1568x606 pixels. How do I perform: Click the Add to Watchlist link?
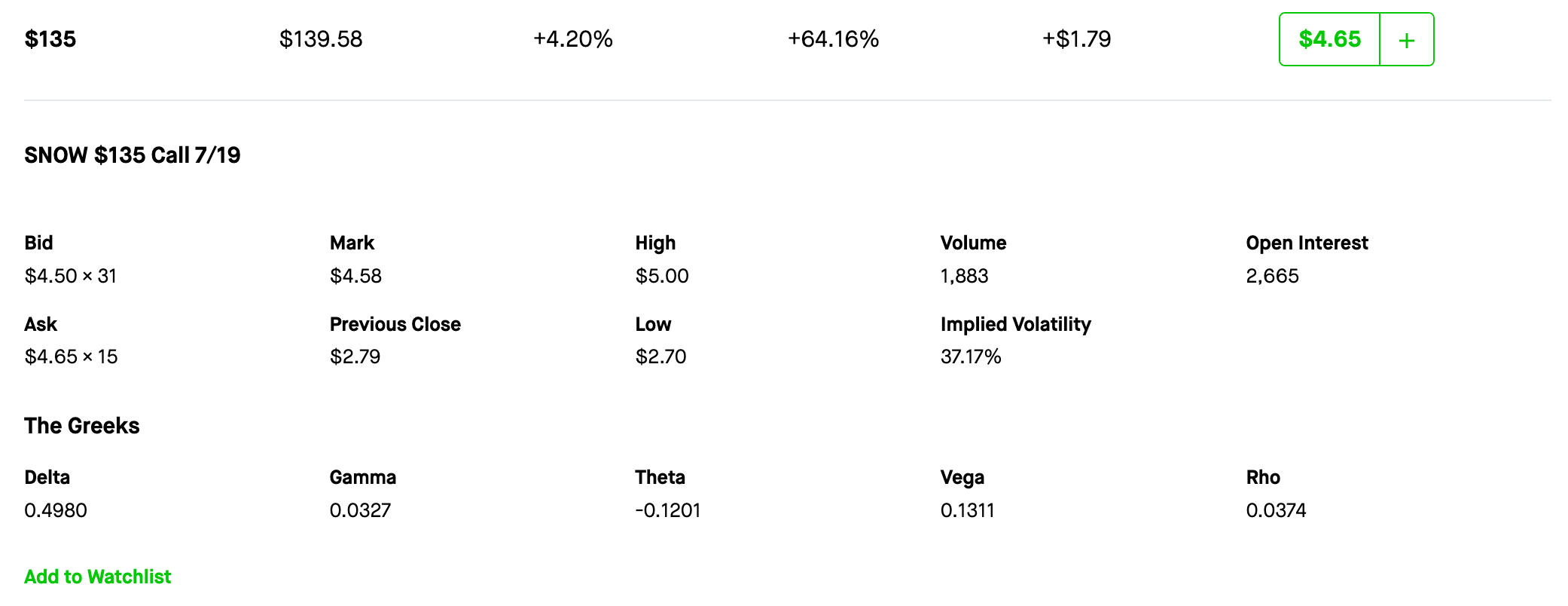pos(98,577)
